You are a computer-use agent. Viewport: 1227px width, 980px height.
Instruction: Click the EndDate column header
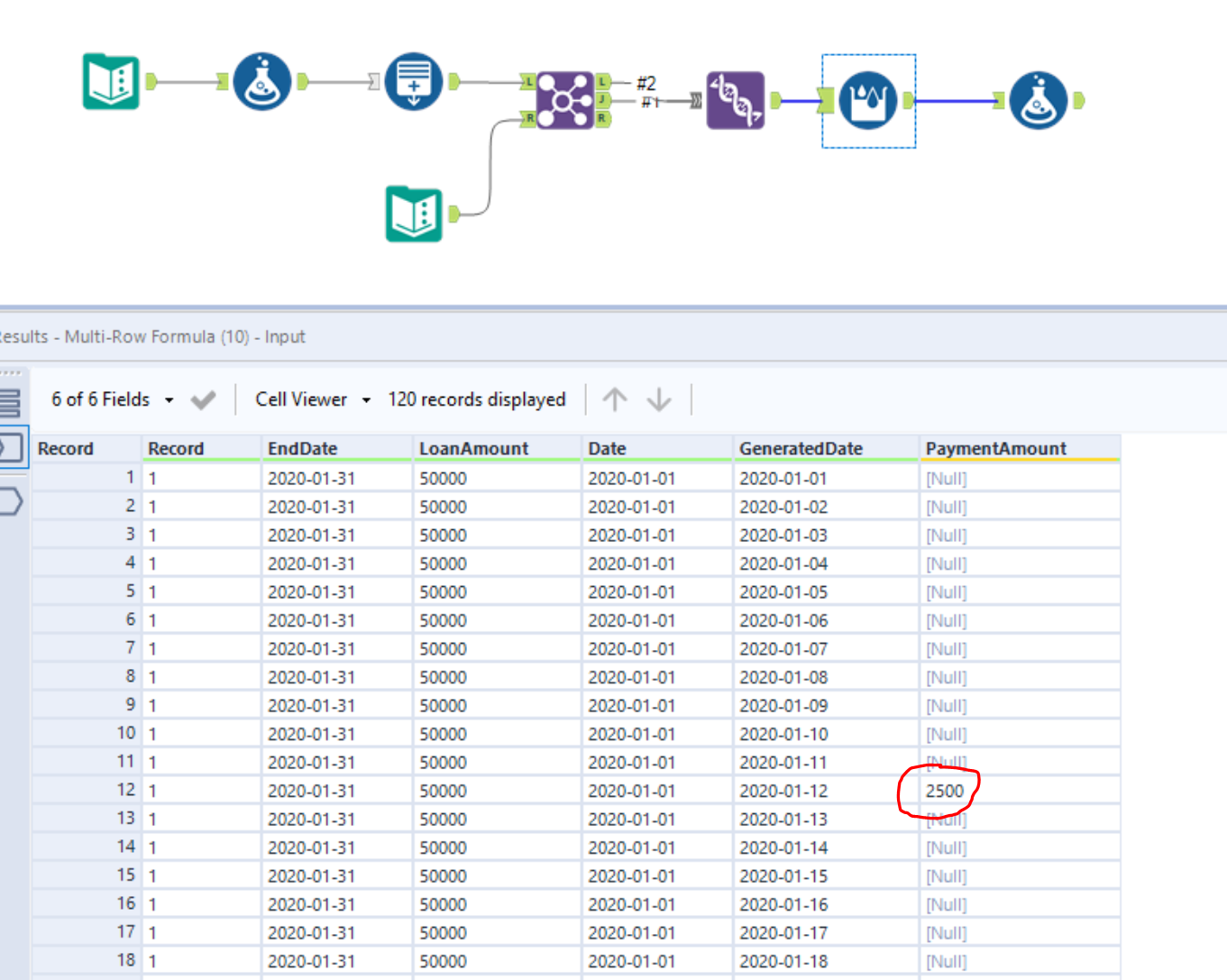click(x=302, y=448)
